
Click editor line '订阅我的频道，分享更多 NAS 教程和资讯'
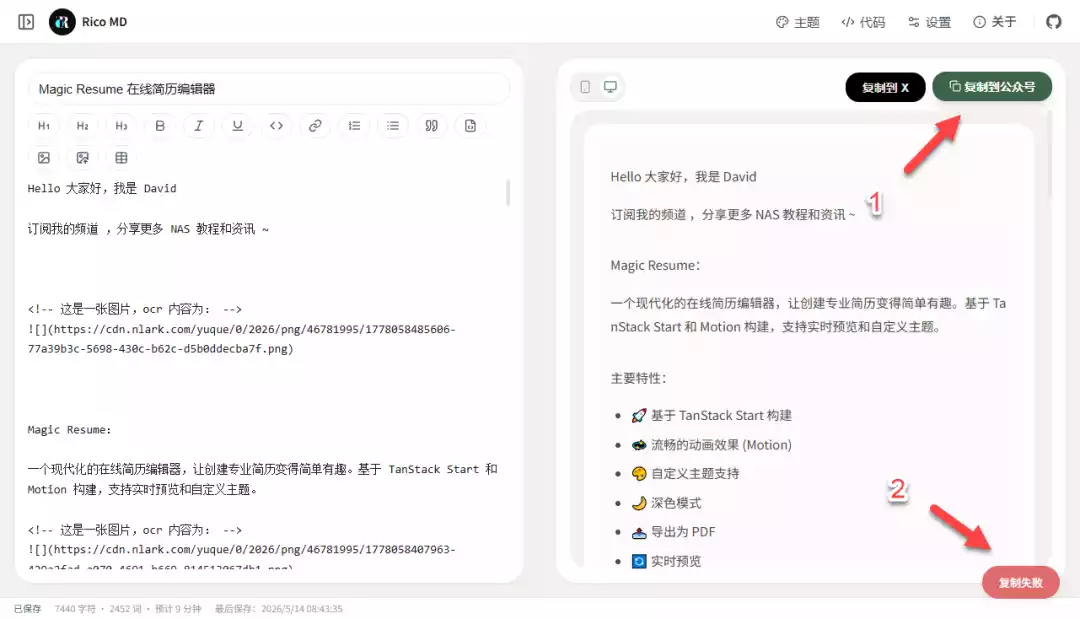coord(148,229)
